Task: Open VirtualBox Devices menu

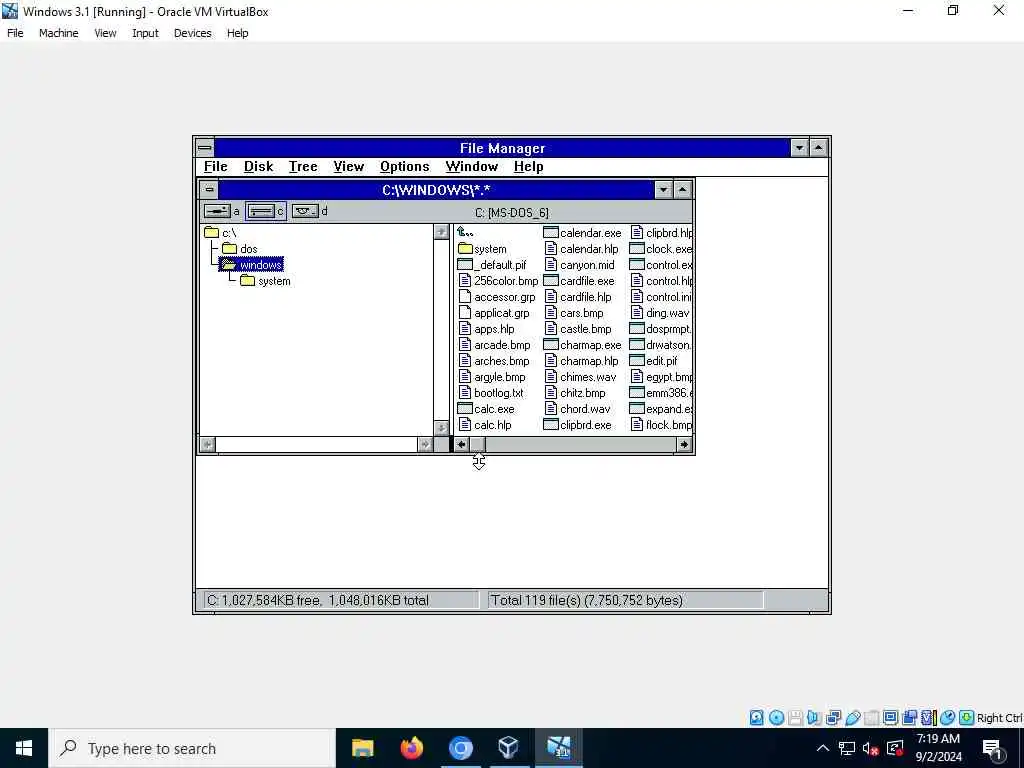Action: point(193,33)
